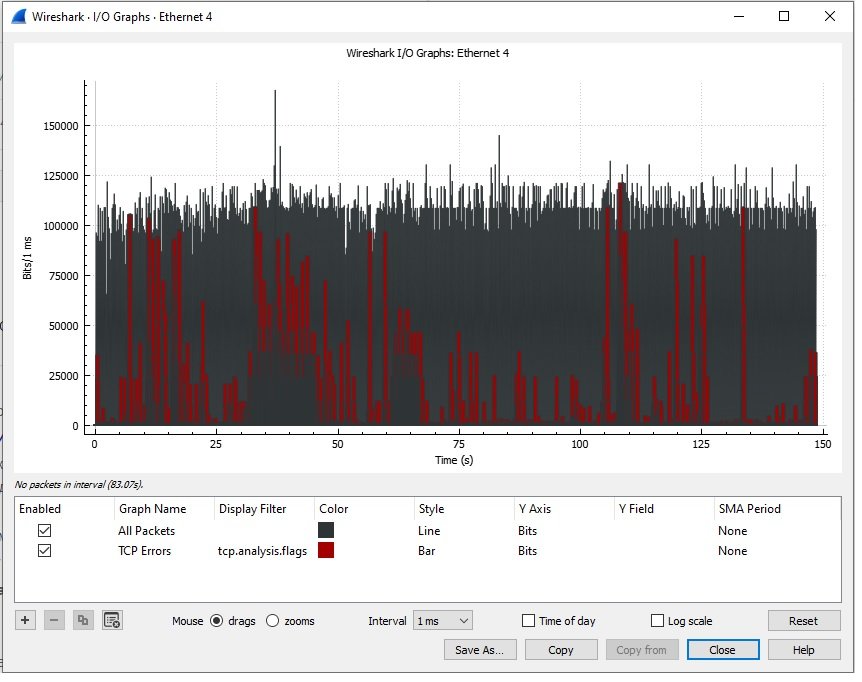Open the Interval dropdown showing 1 ms
Viewport: 862px width, 682px height.
443,621
